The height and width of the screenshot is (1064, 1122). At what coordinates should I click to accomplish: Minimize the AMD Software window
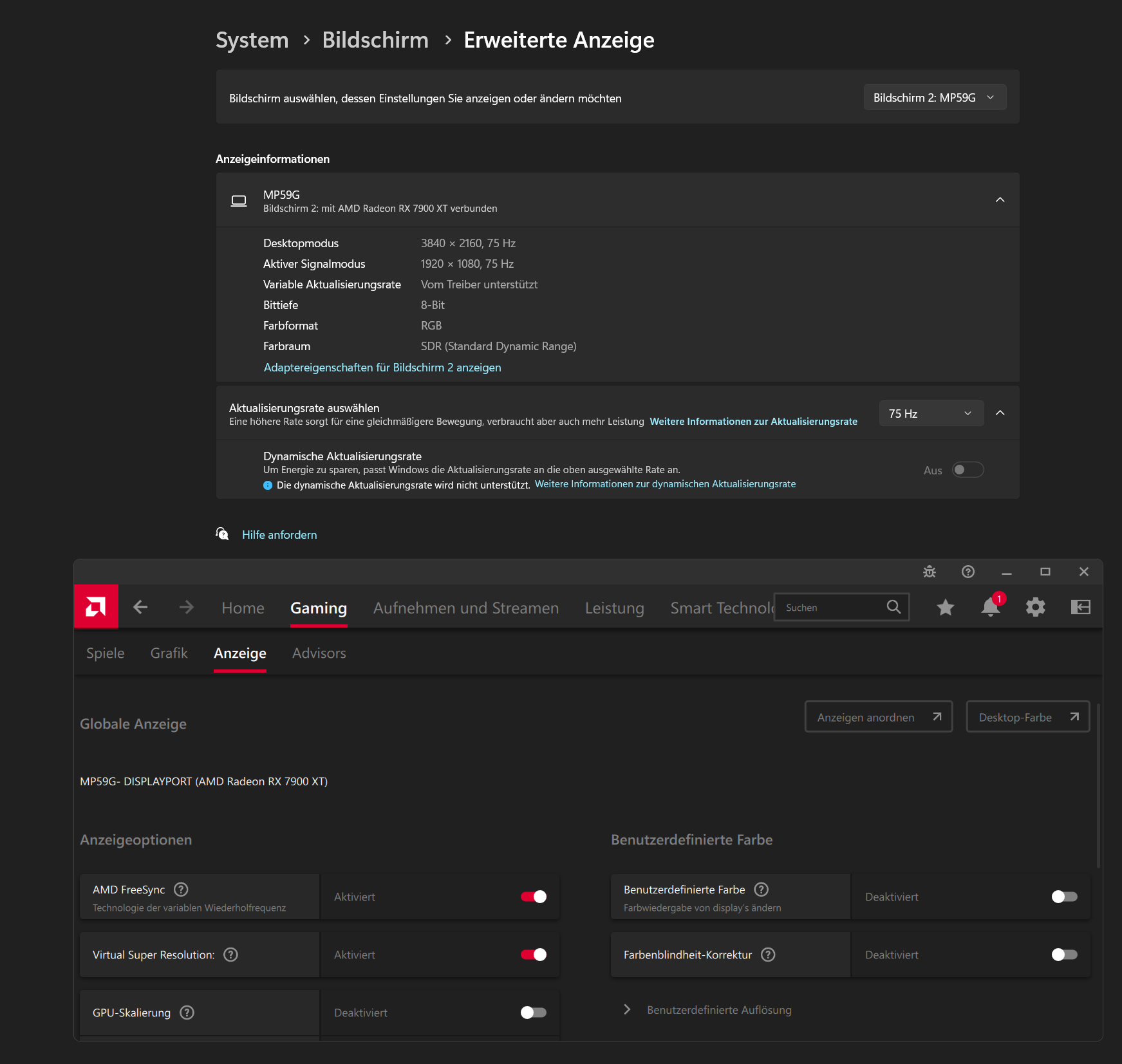pyautogui.click(x=1007, y=572)
